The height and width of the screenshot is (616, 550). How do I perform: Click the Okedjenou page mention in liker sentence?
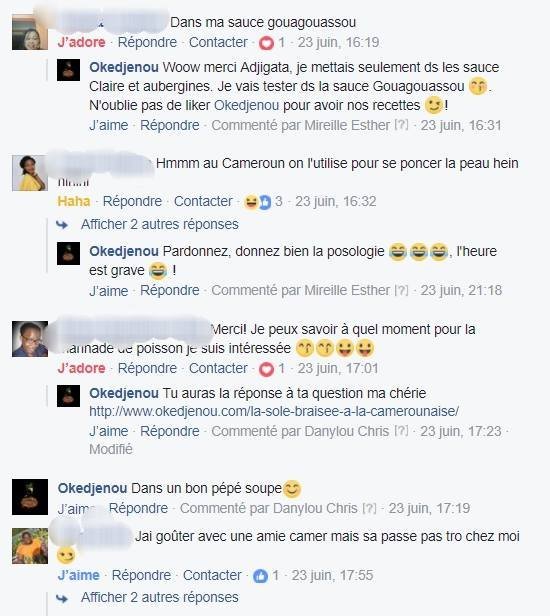pyautogui.click(x=247, y=105)
